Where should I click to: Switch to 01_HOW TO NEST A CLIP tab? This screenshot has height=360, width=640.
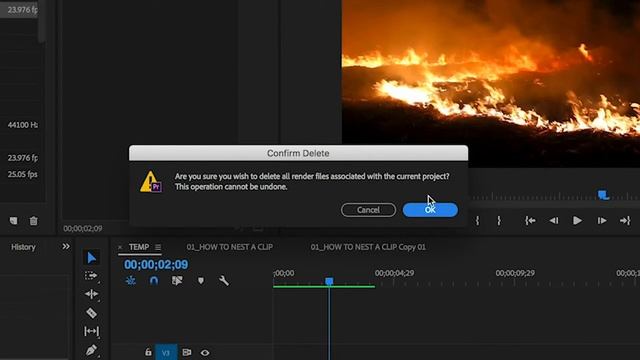pos(230,247)
